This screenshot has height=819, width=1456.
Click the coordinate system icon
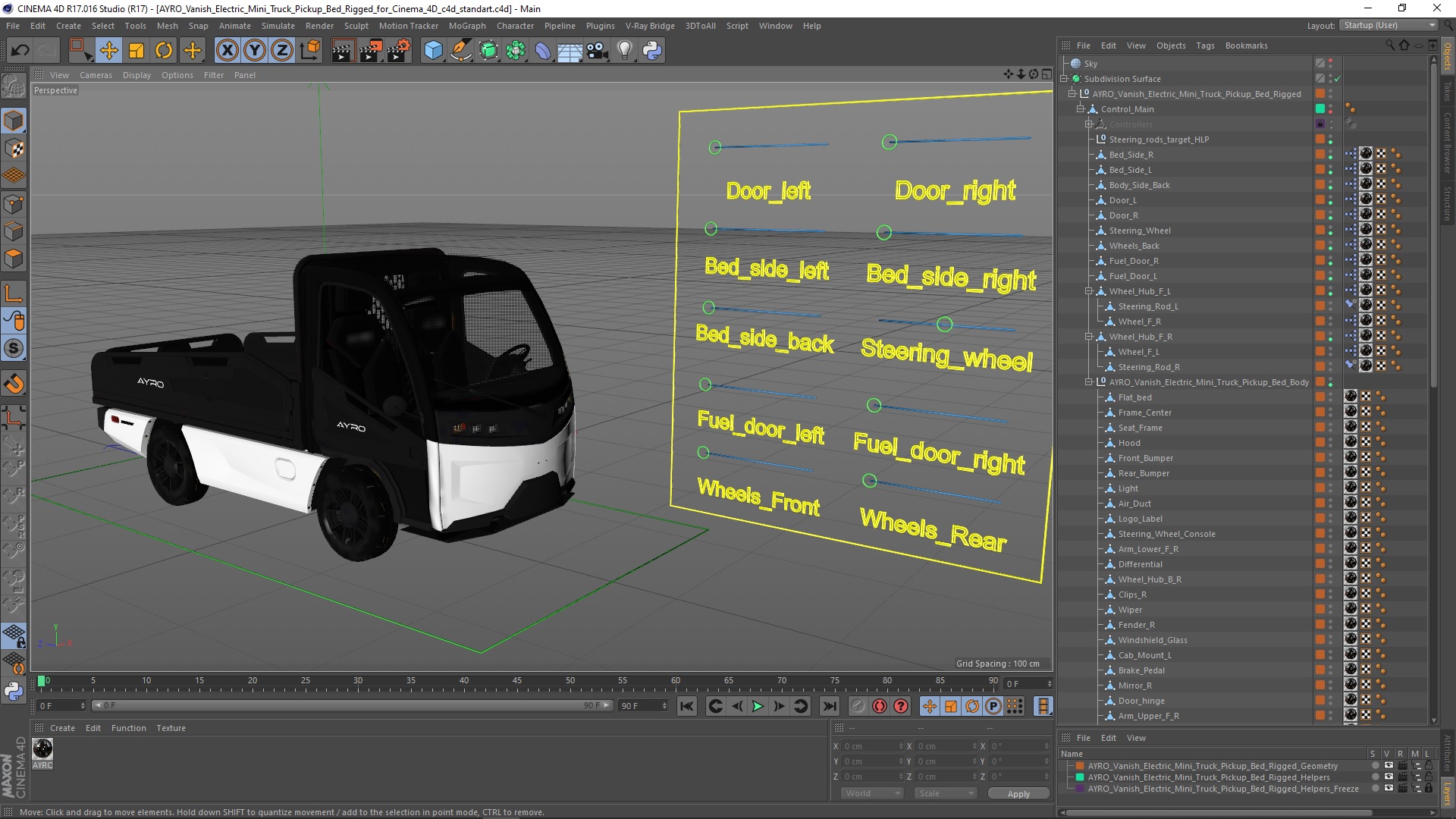coord(310,51)
